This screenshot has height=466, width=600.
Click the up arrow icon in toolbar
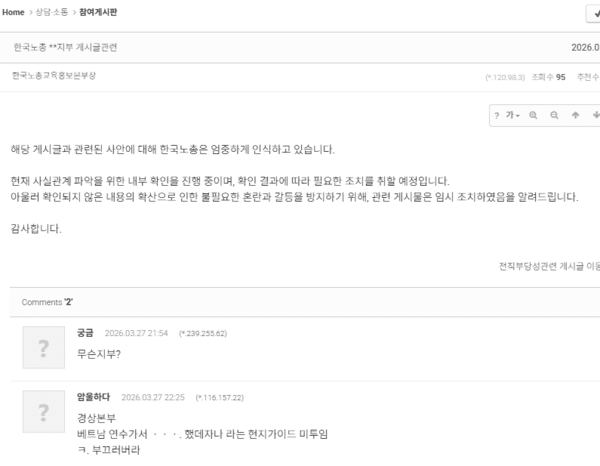pos(575,115)
